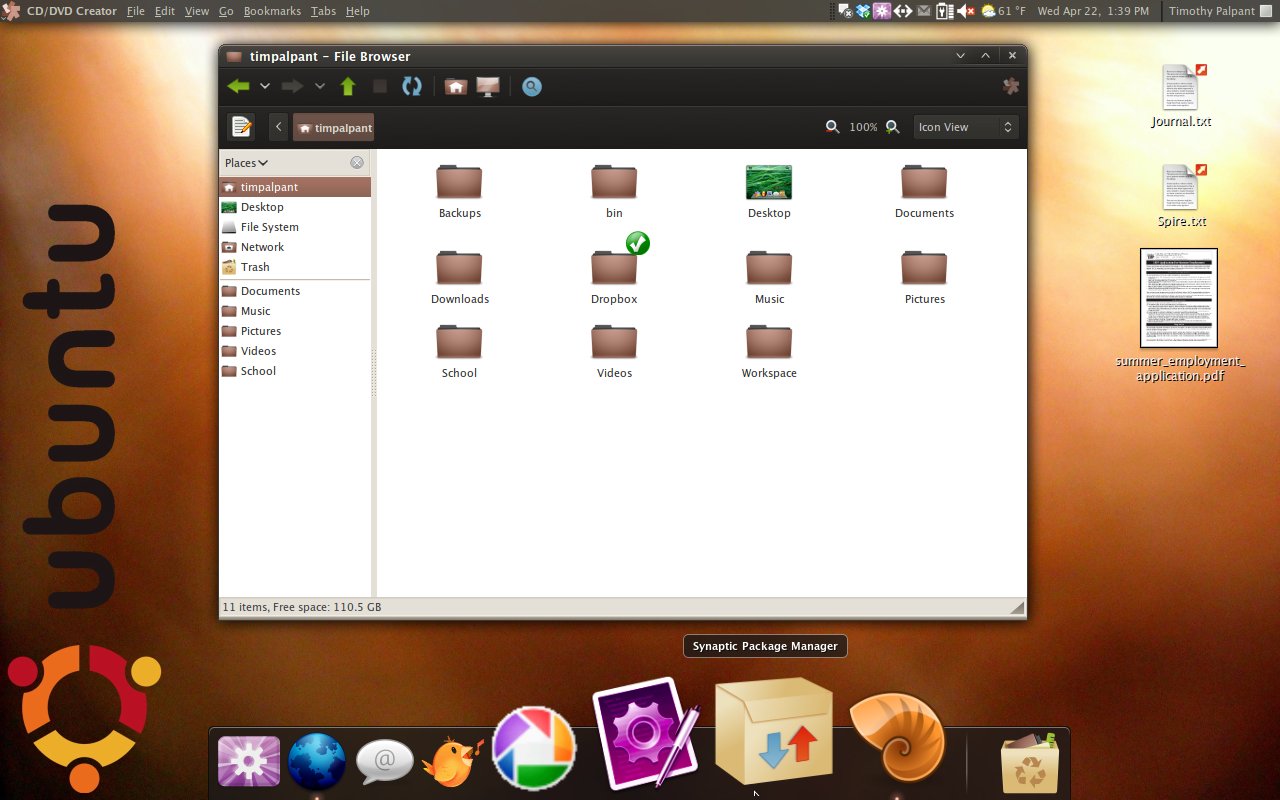Open the dock Trash recycle bin
Screen dimensions: 1280x800
[x=1029, y=762]
